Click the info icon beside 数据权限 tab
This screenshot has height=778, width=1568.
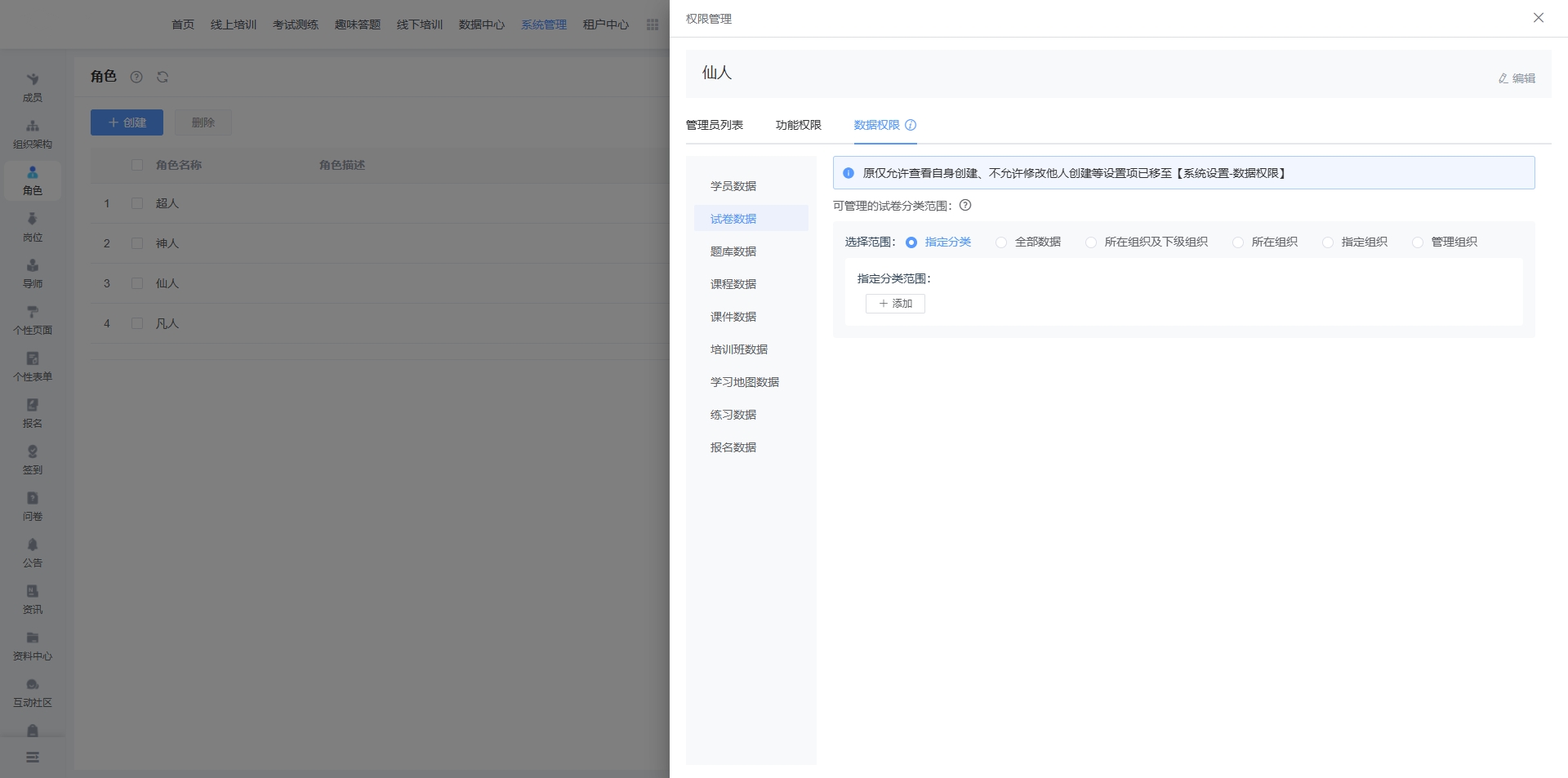(911, 125)
